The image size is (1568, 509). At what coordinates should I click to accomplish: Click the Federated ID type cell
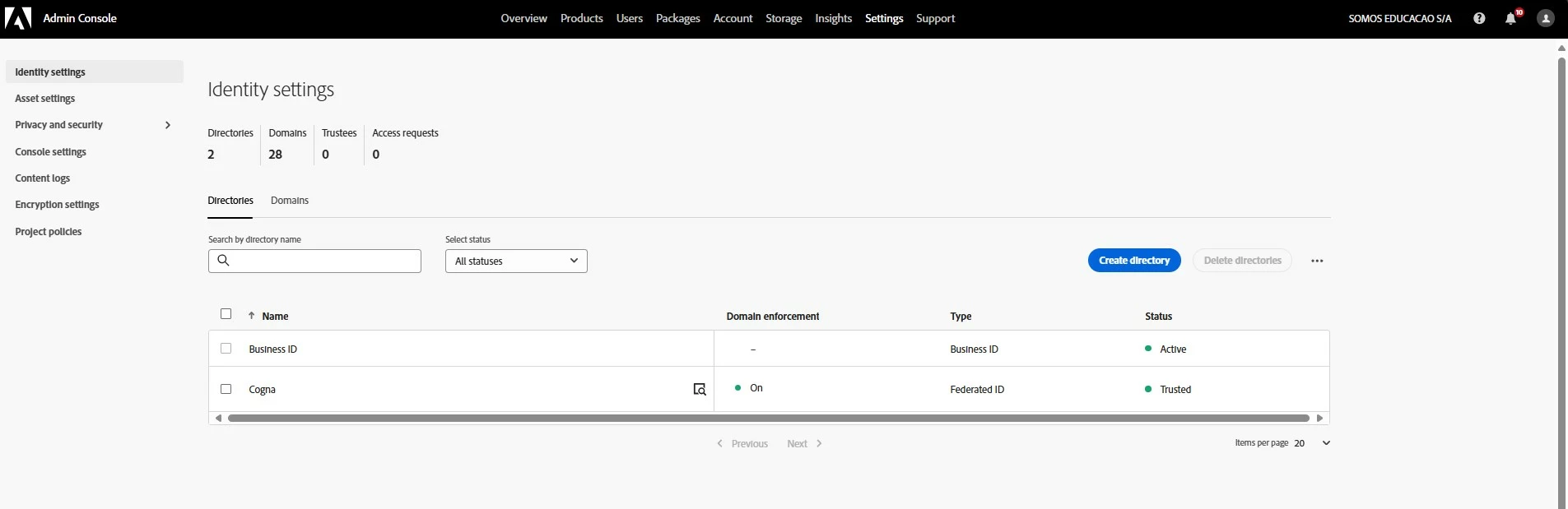tap(977, 390)
